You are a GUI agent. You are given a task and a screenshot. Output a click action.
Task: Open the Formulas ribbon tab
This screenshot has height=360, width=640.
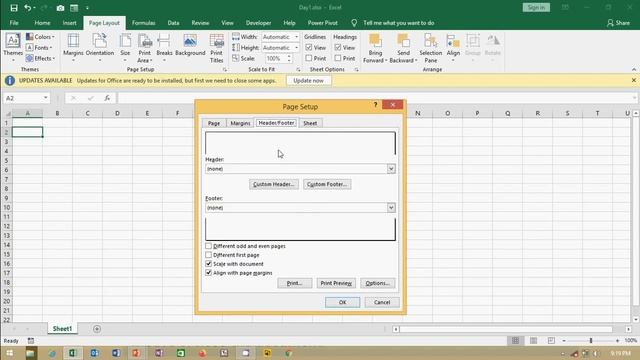[x=143, y=23]
